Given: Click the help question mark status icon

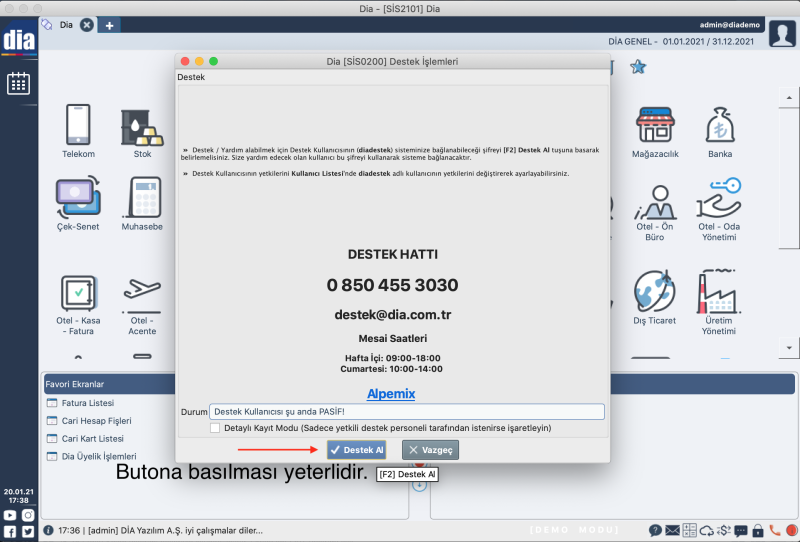Looking at the screenshot, I should click(655, 530).
